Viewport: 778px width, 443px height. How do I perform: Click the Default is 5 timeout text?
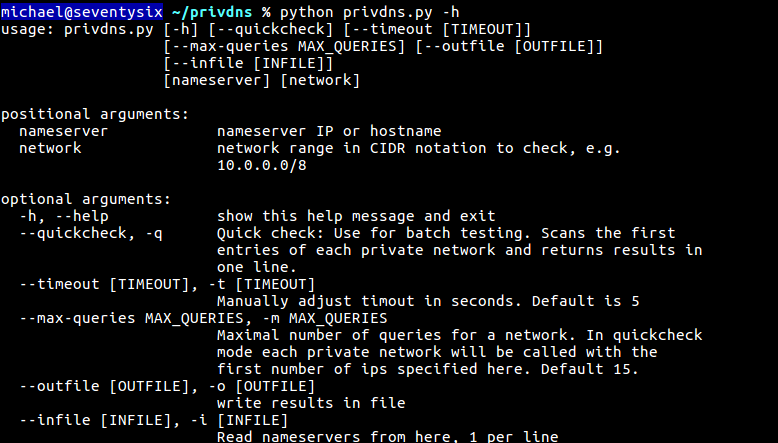(585, 301)
